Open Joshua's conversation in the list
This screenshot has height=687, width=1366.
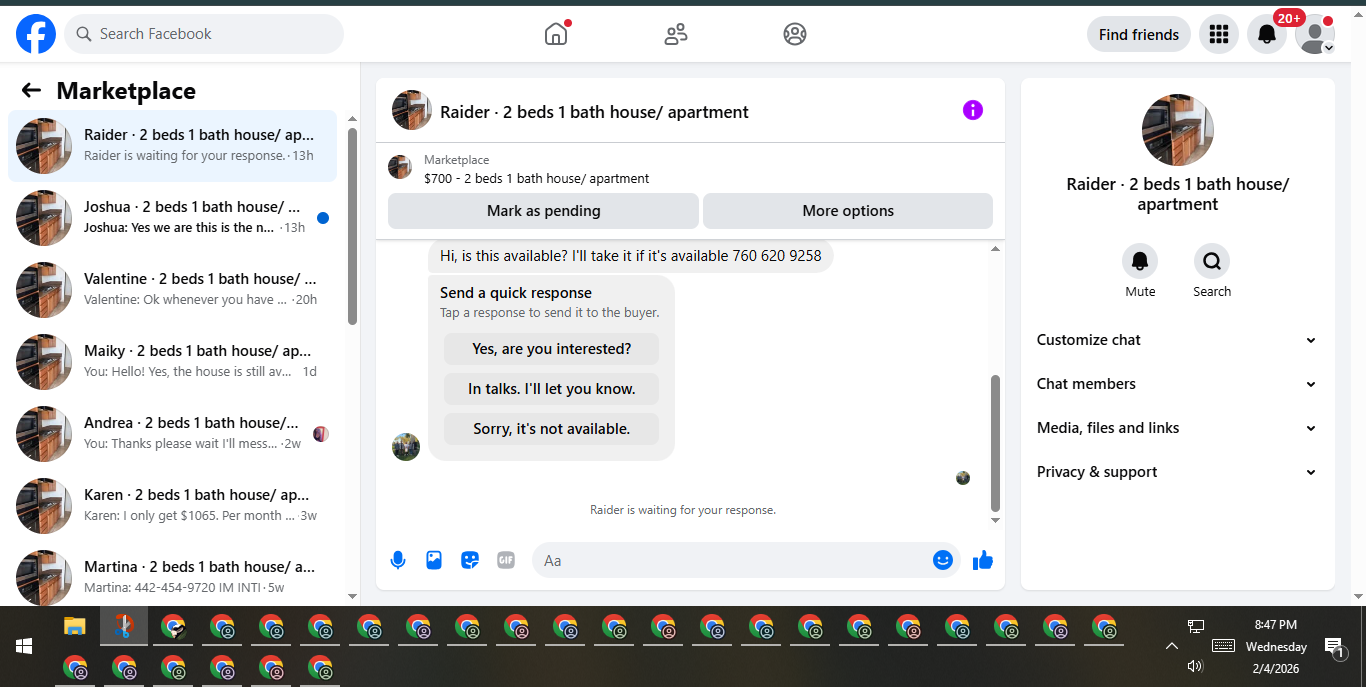pyautogui.click(x=173, y=218)
